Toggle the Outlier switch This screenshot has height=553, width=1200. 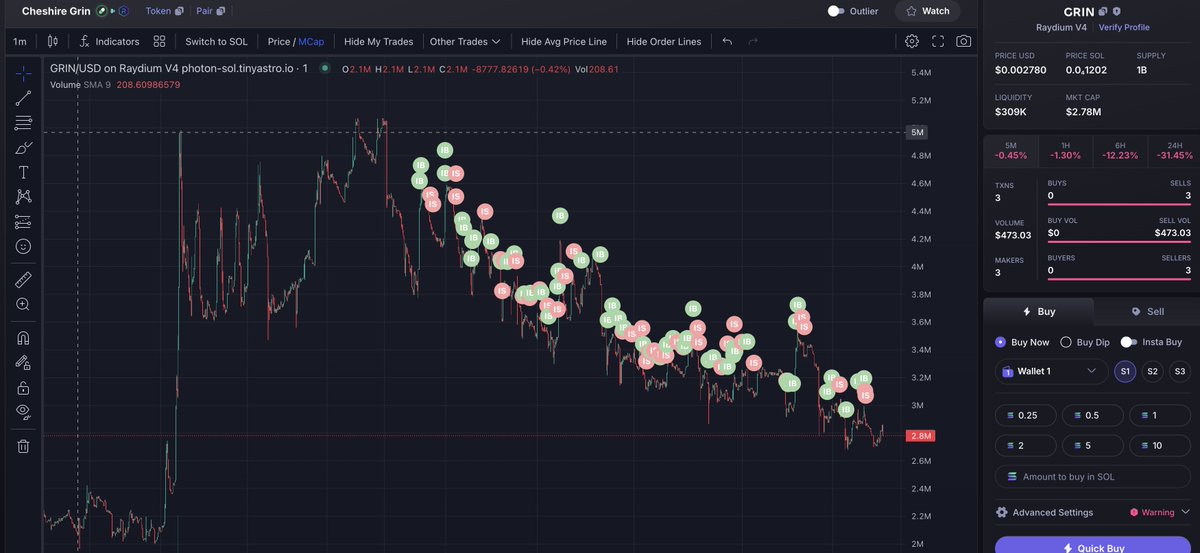836,11
